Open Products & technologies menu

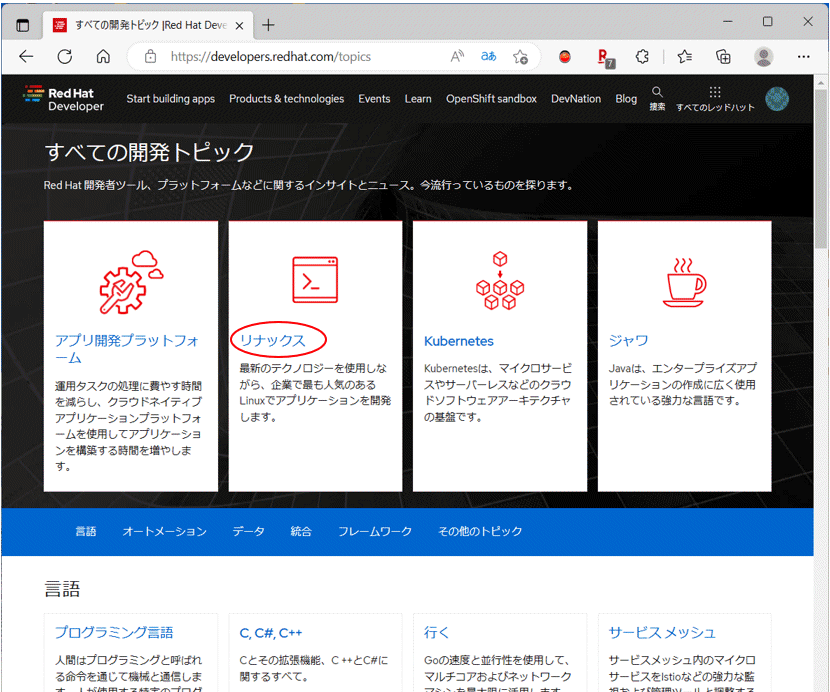[286, 99]
